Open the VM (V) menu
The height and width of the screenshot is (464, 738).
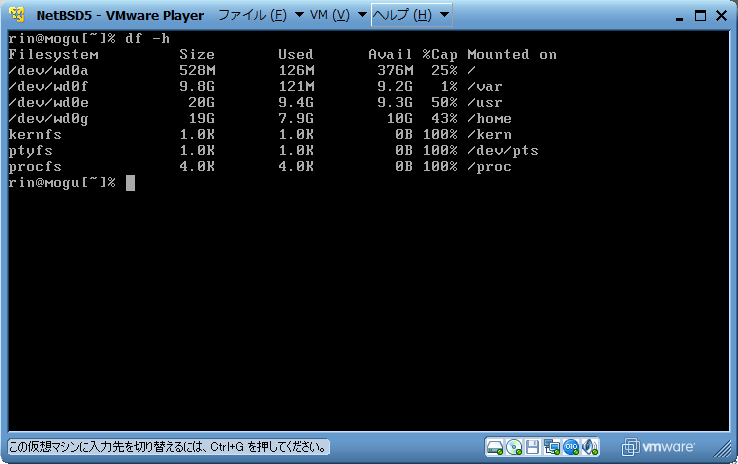[329, 15]
